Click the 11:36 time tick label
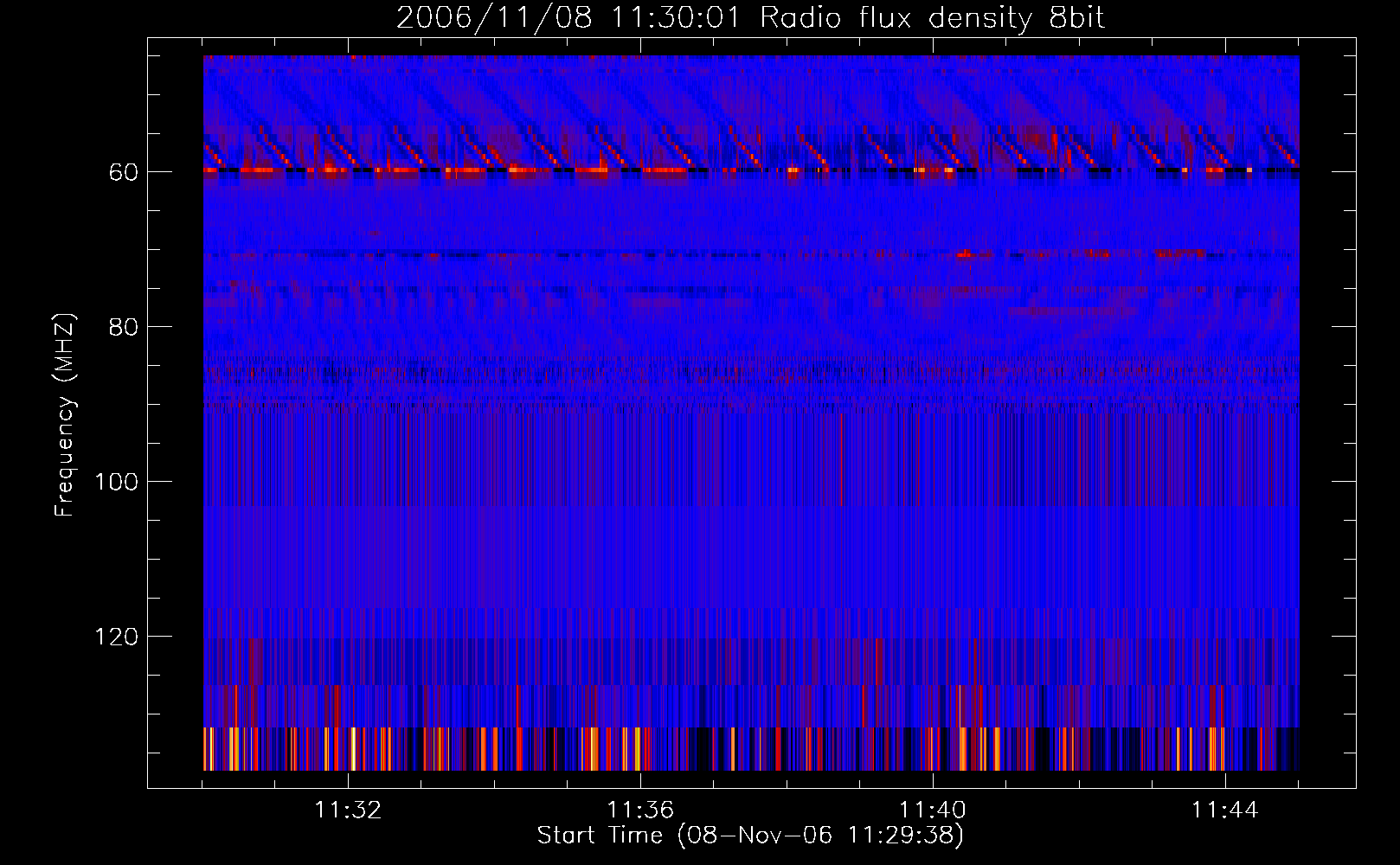The width and height of the screenshot is (1400, 865). click(x=640, y=811)
